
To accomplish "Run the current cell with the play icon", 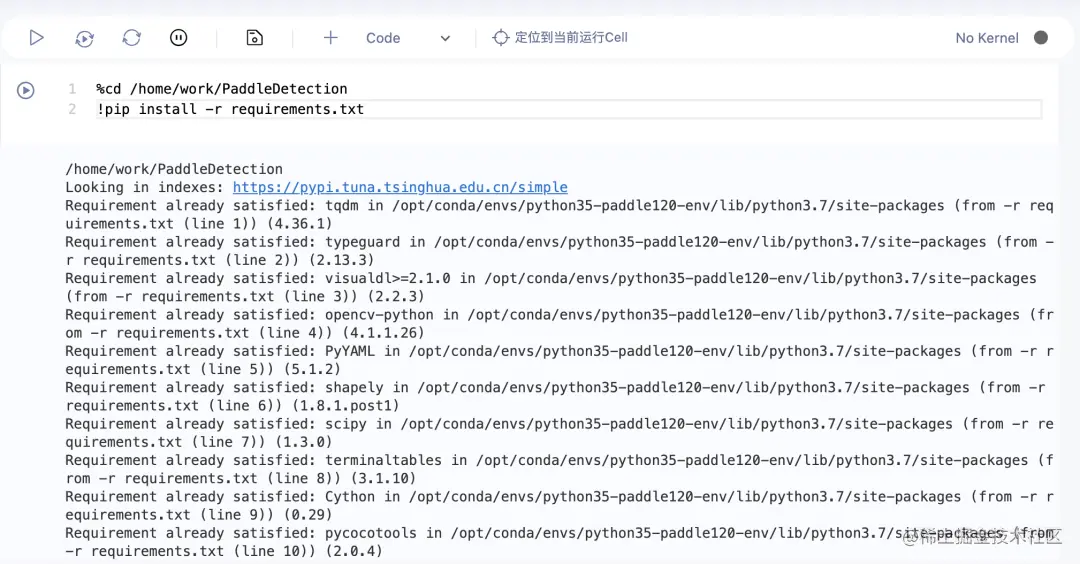I will coord(37,38).
